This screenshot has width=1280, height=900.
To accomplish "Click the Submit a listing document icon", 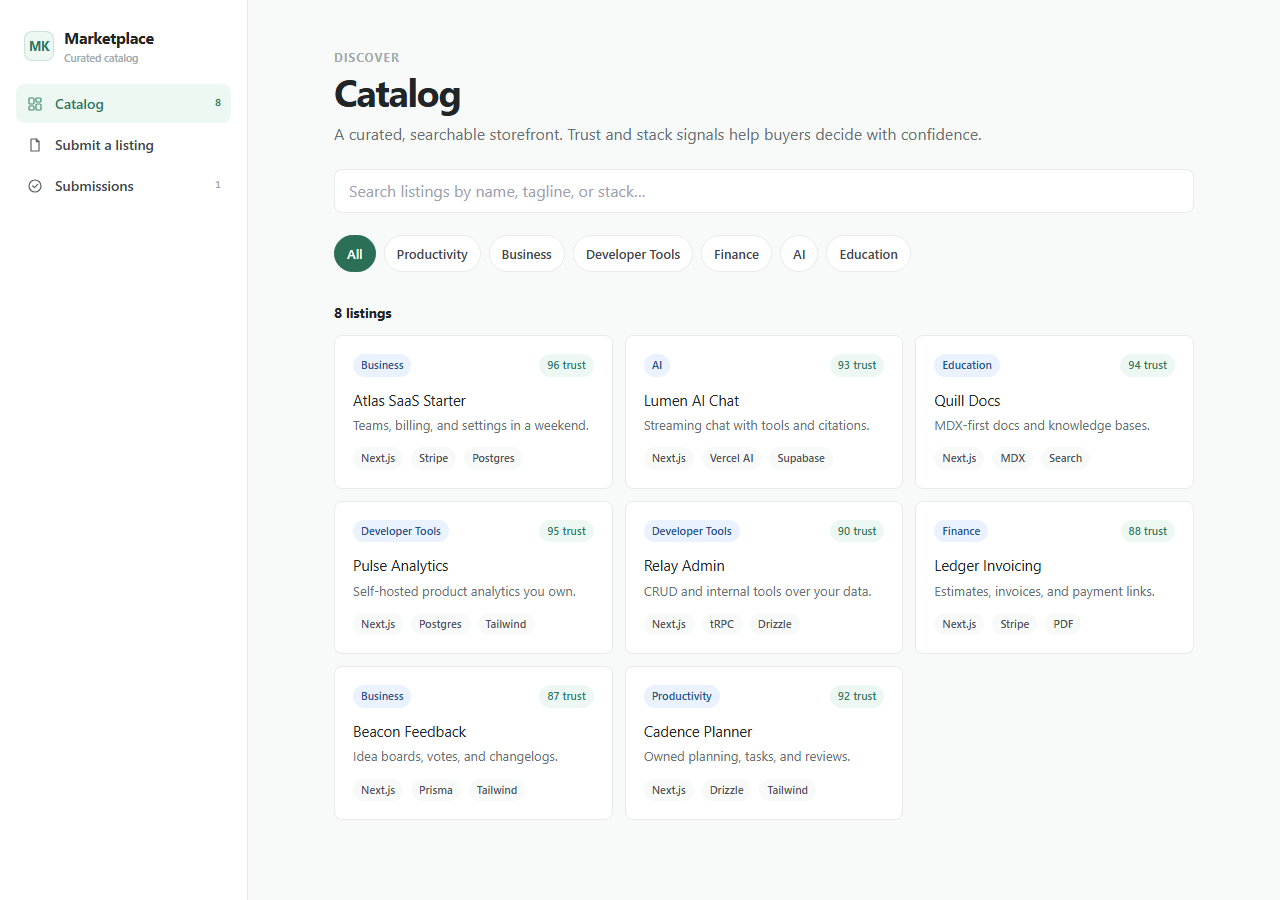I will tap(35, 145).
